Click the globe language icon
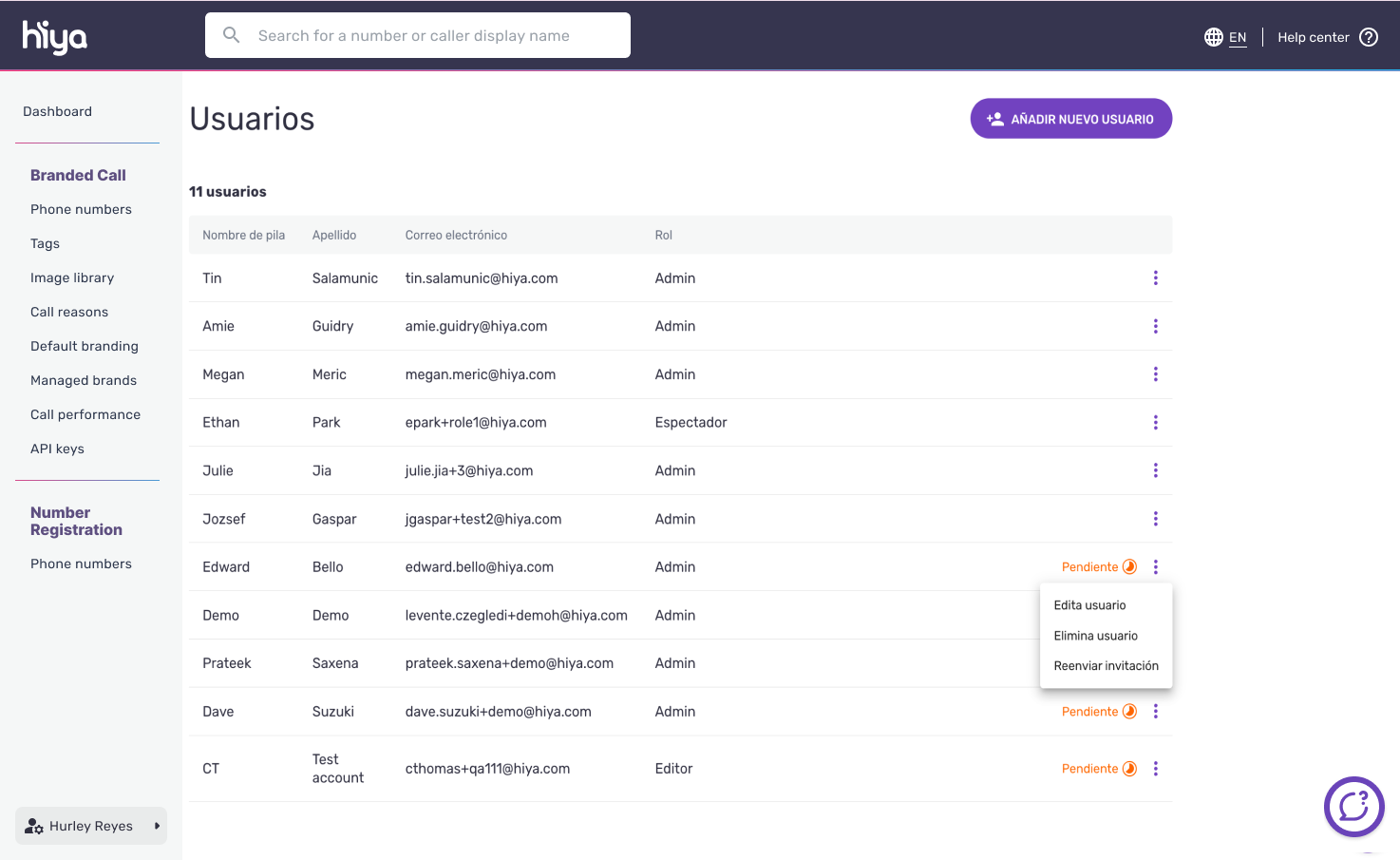 click(1213, 37)
